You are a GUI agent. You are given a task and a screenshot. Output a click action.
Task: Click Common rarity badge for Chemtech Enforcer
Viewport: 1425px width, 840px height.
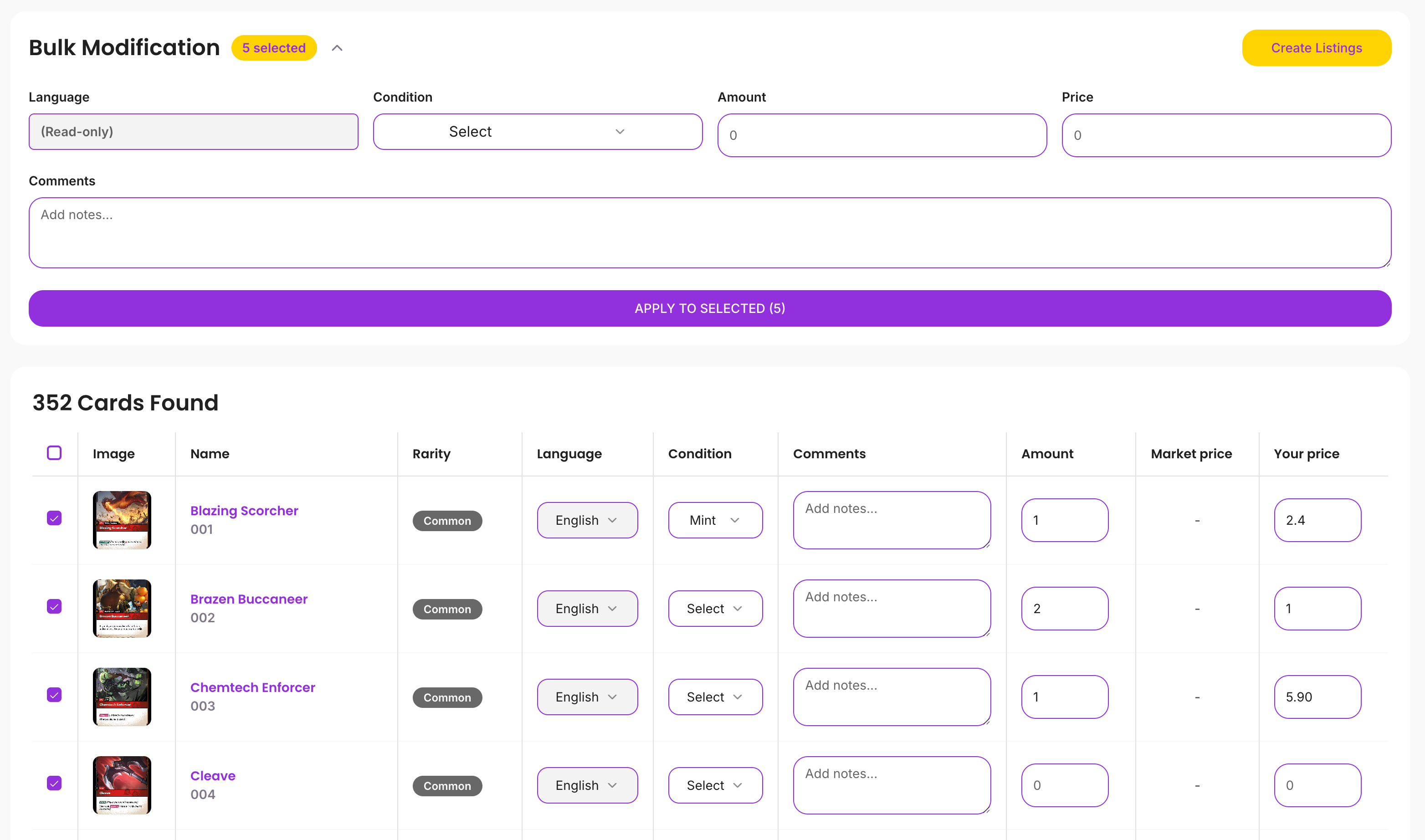447,697
